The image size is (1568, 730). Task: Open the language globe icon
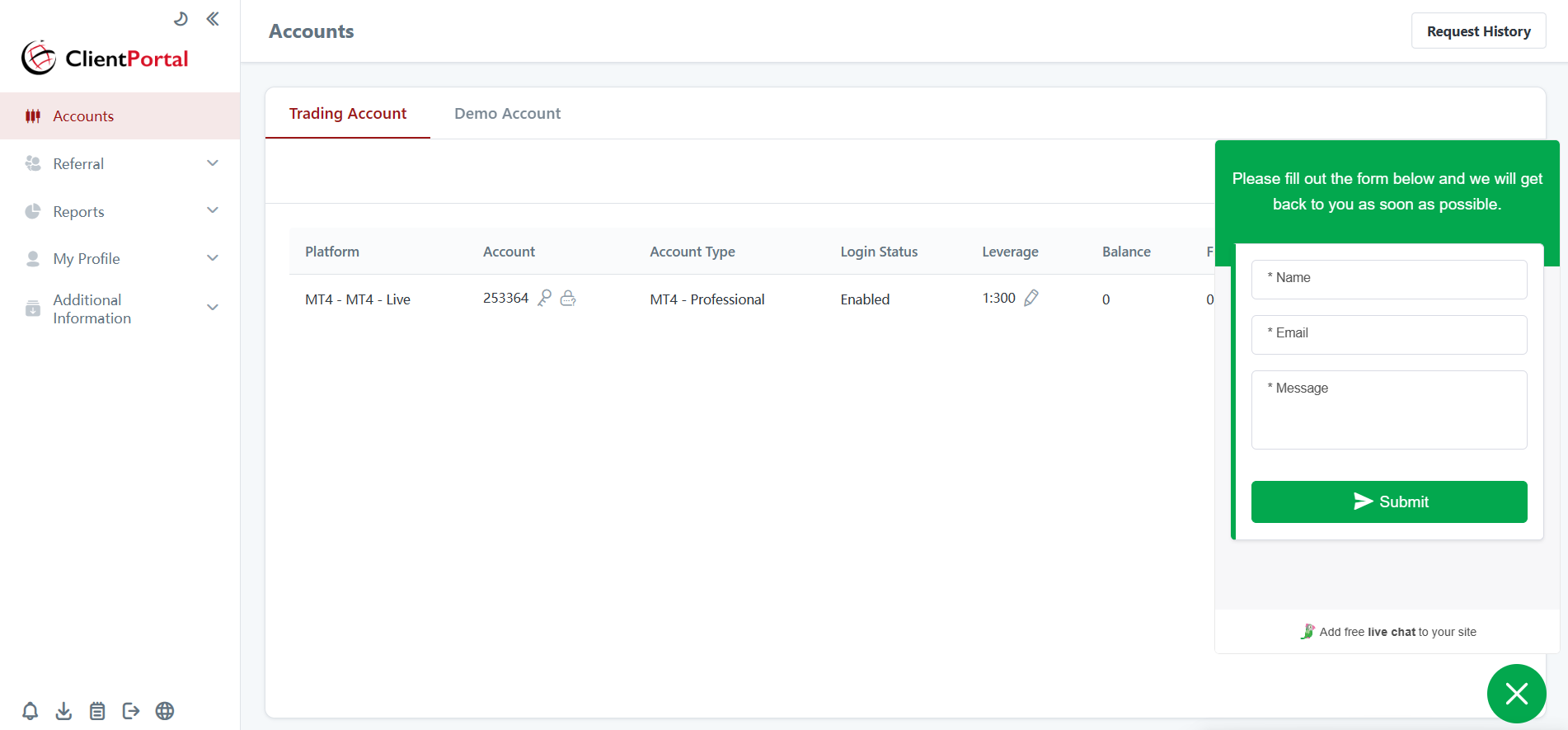pyautogui.click(x=165, y=711)
